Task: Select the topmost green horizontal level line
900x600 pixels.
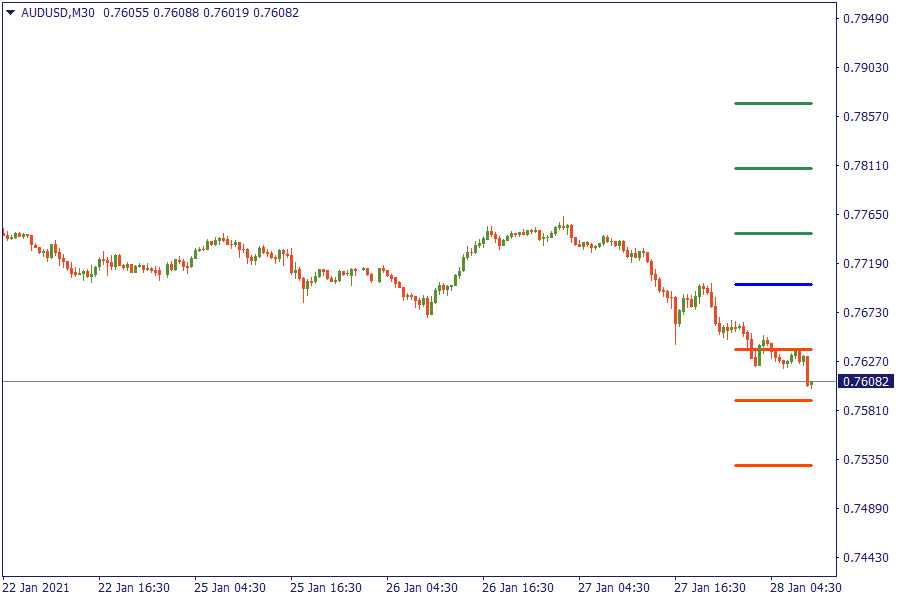Action: coord(772,103)
